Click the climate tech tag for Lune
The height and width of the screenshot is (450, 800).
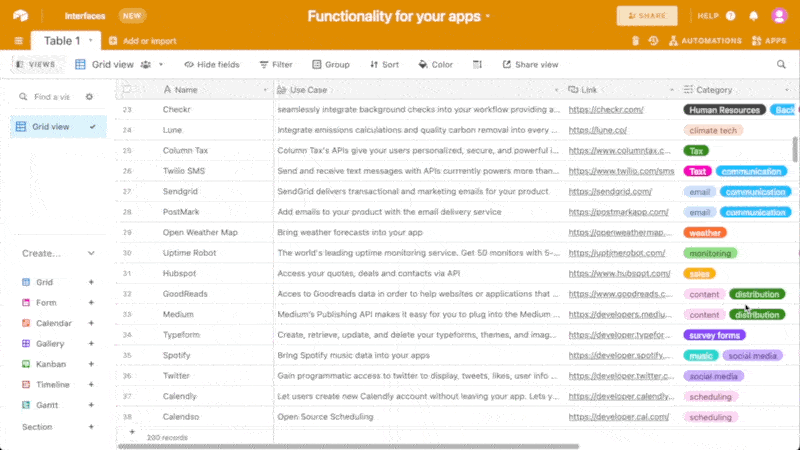[x=713, y=130]
